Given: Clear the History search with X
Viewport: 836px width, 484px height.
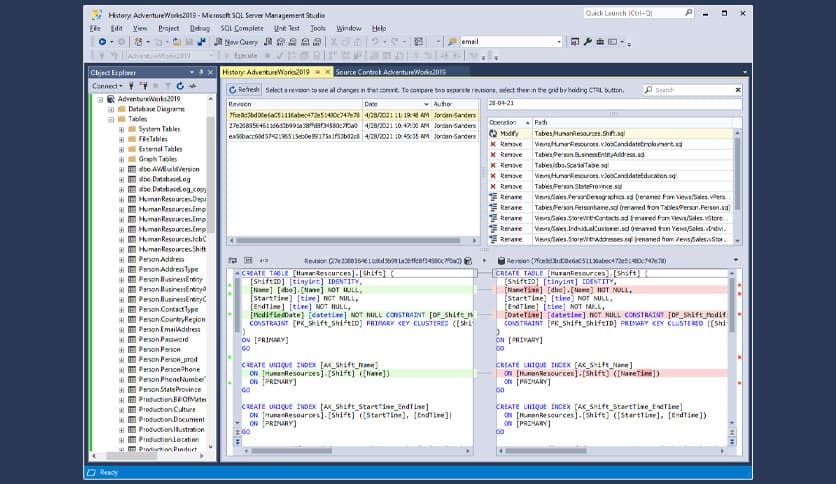Looking at the screenshot, I should click(x=738, y=90).
